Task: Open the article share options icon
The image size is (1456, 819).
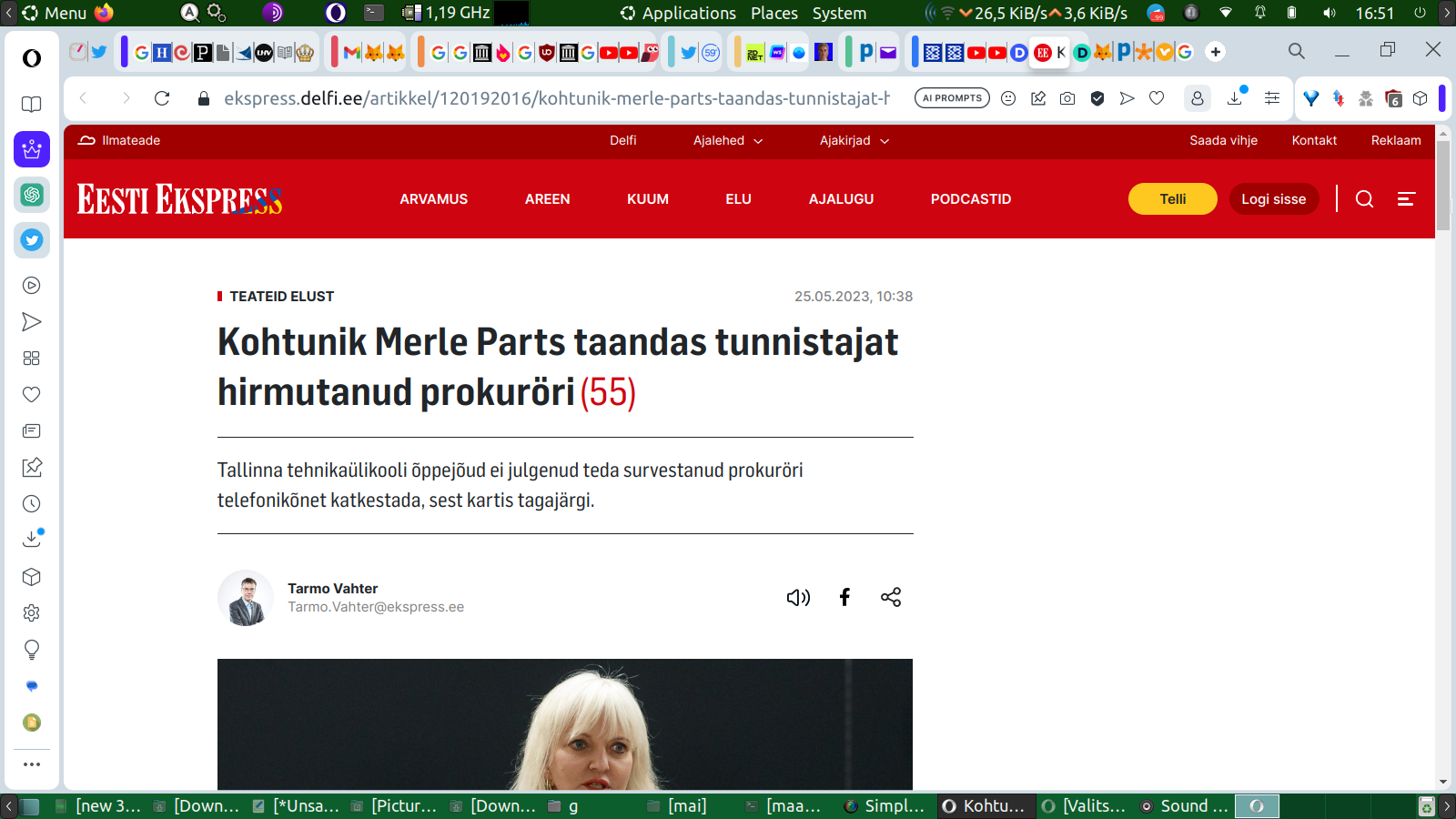Action: 891,597
